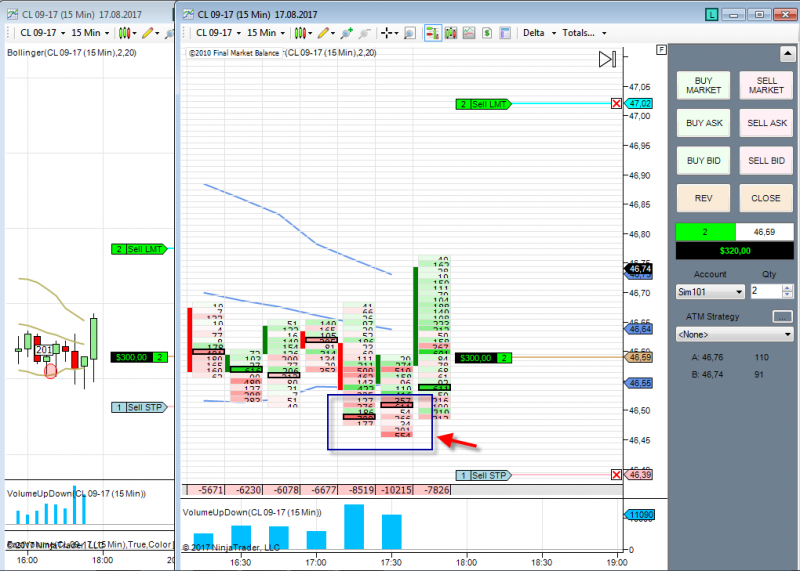The width and height of the screenshot is (800, 571).
Task: Activate the crosshair pointer tool
Action: tap(387, 33)
